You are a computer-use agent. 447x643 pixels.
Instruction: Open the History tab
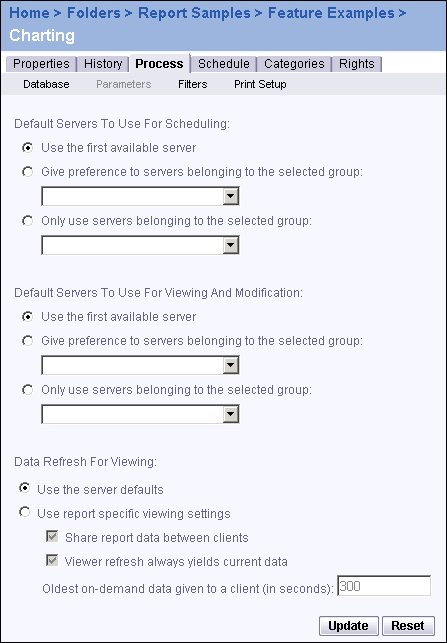tap(103, 64)
